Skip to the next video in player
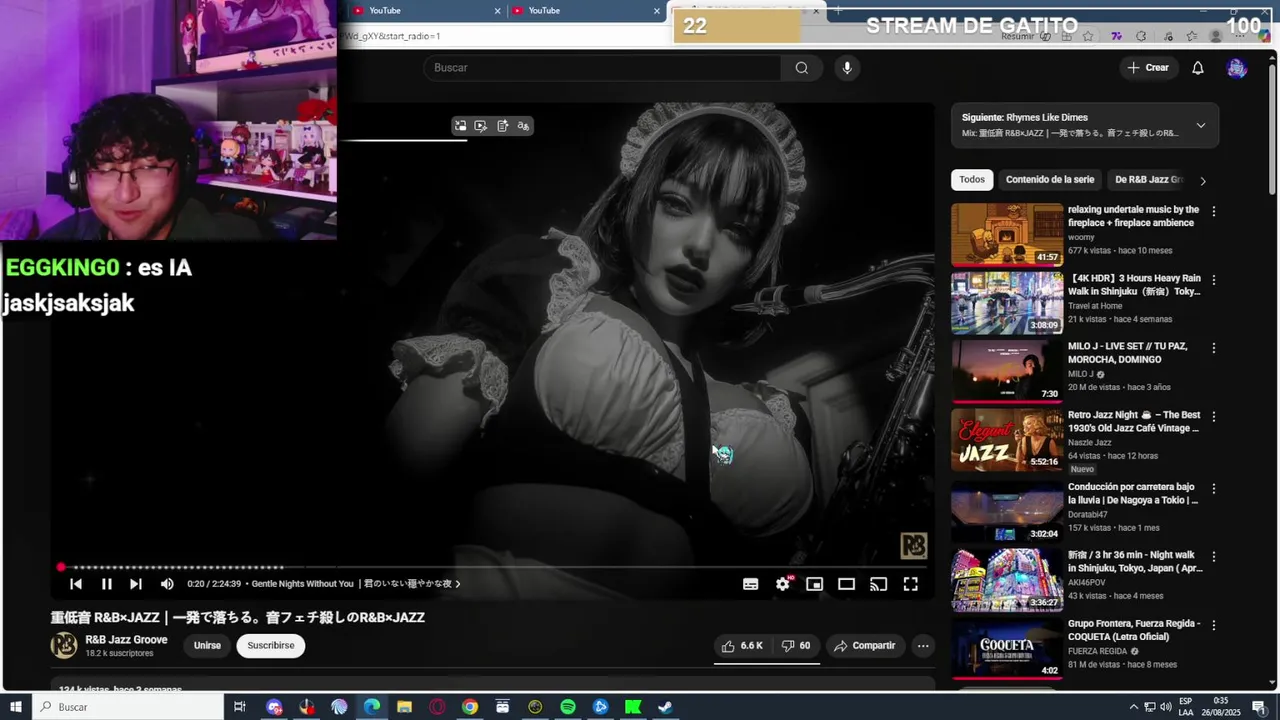This screenshot has height=720, width=1280. point(136,584)
